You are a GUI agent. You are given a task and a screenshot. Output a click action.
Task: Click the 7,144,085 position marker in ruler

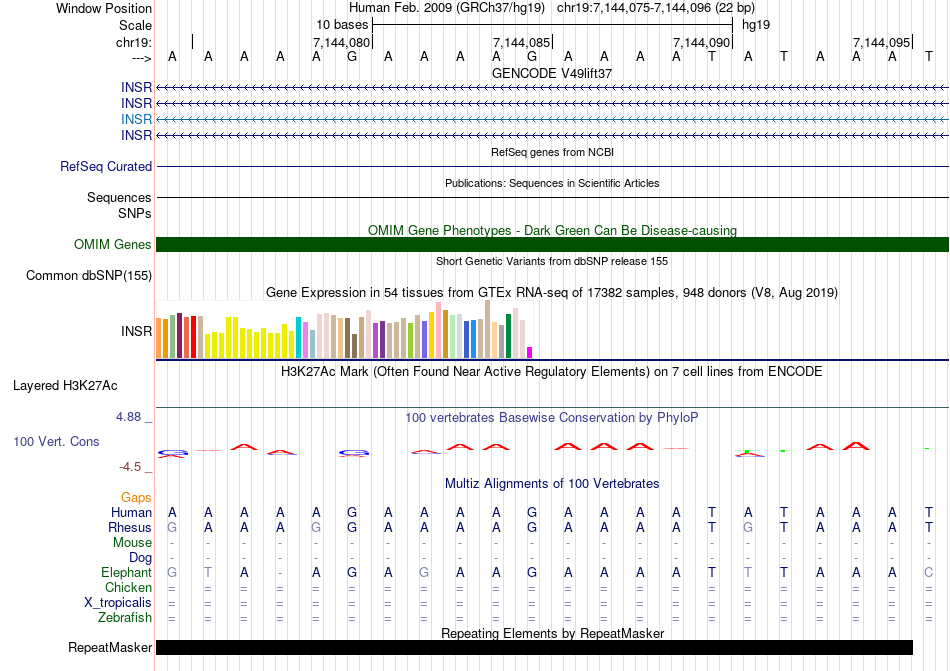[522, 43]
